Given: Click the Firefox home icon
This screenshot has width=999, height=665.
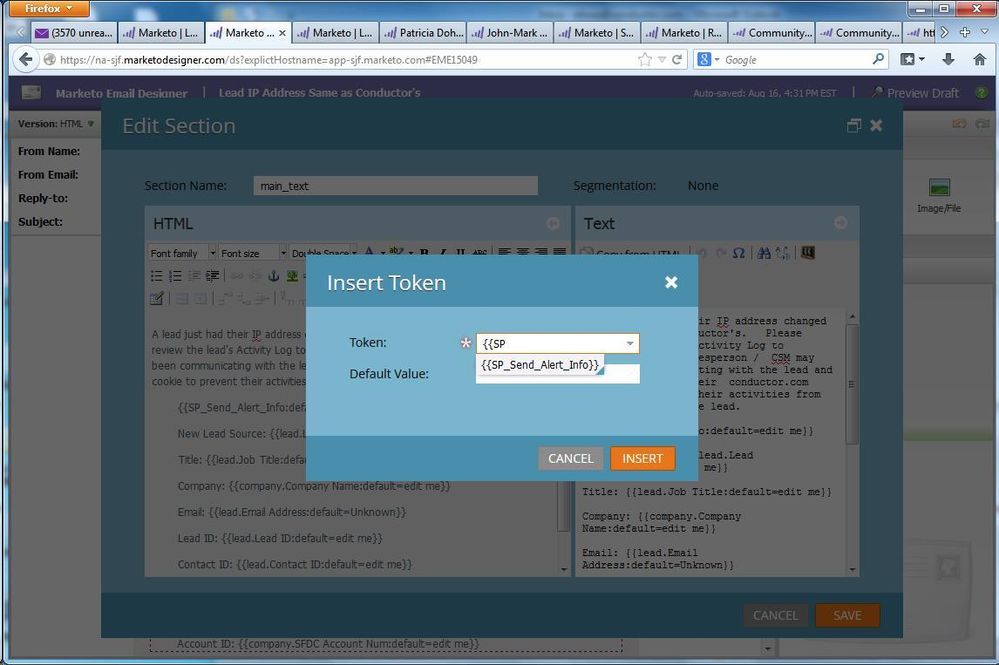Looking at the screenshot, I should [x=979, y=59].
